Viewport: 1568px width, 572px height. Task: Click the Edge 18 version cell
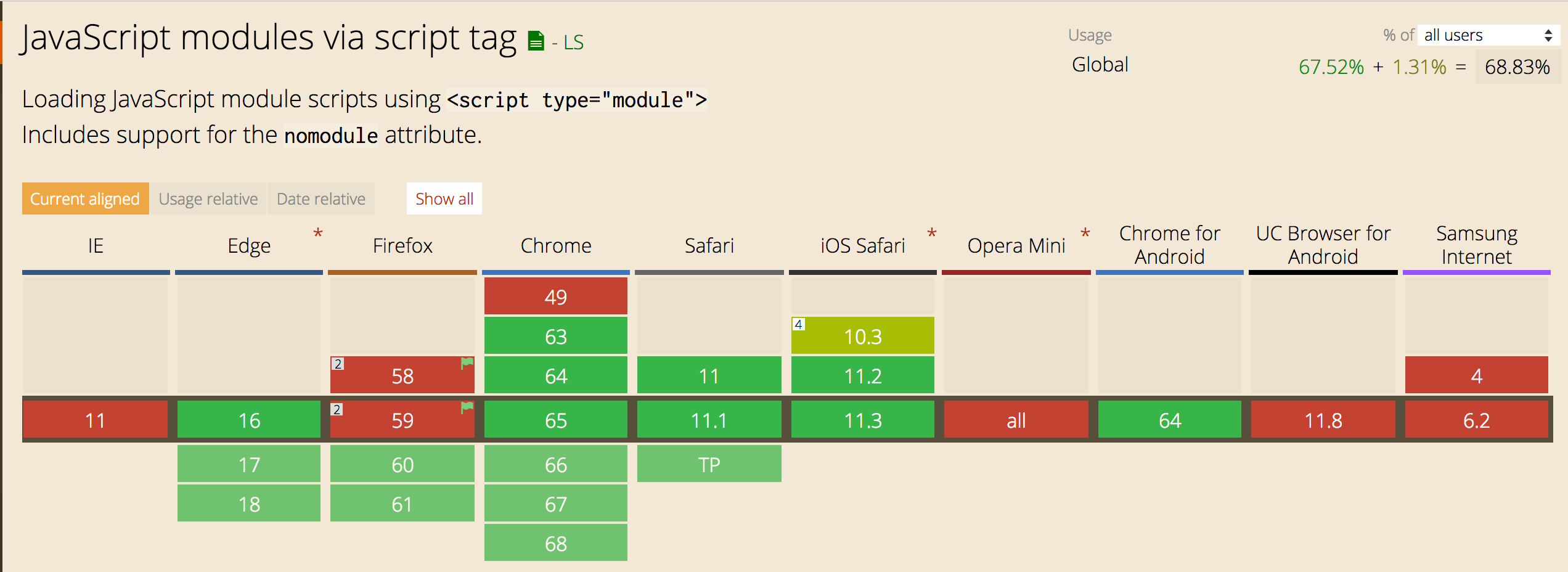249,504
